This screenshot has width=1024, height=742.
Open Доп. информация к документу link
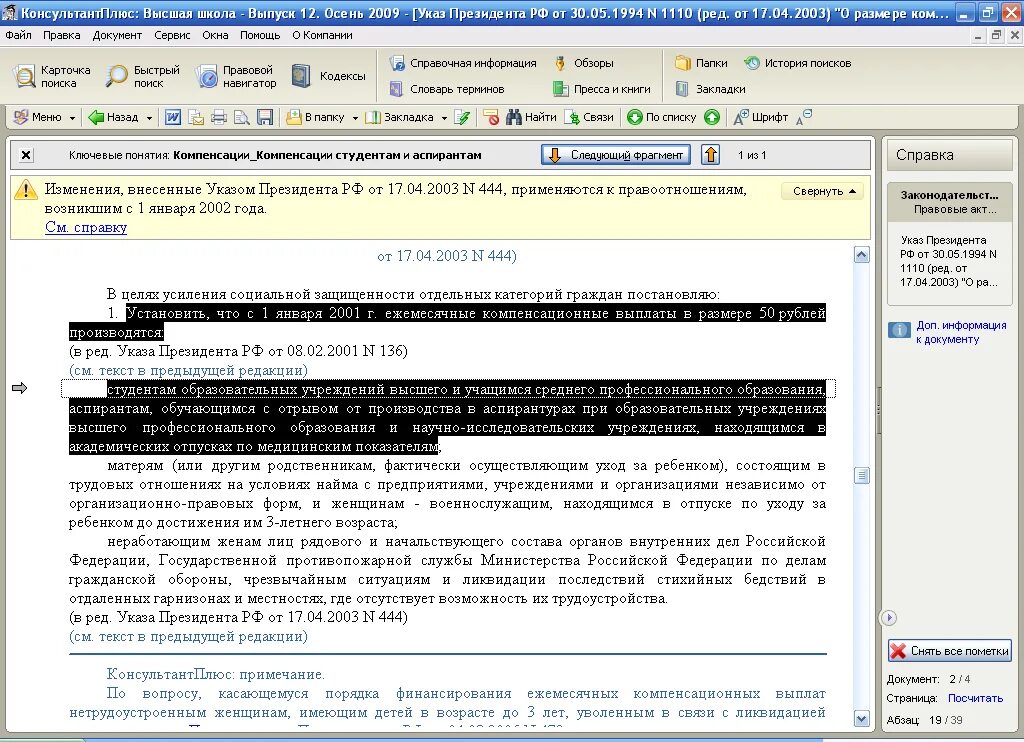[961, 332]
